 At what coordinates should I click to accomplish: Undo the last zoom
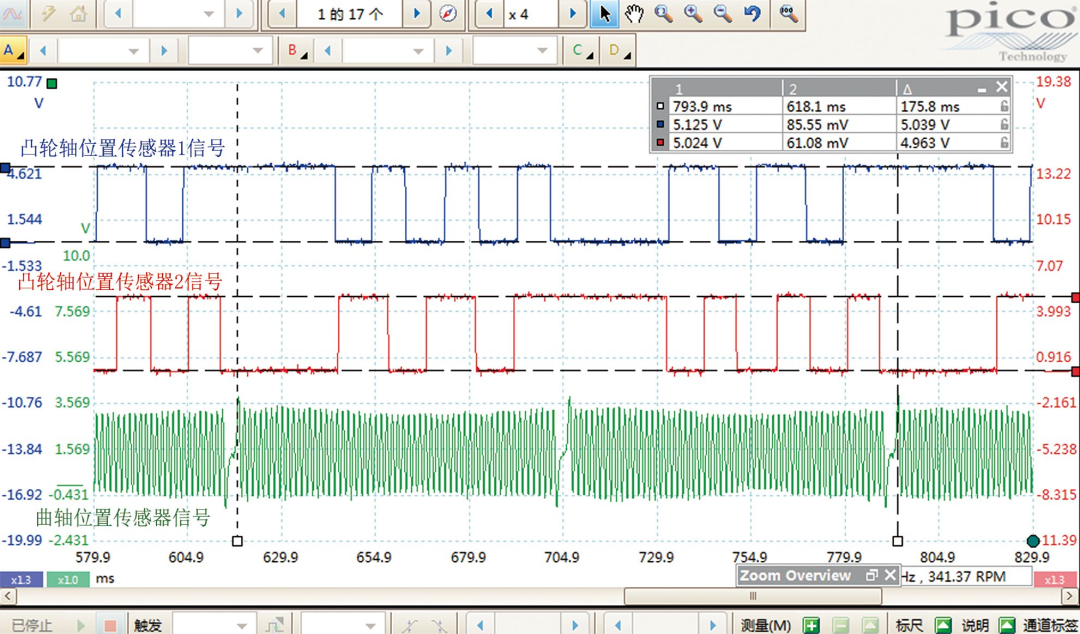click(x=752, y=14)
